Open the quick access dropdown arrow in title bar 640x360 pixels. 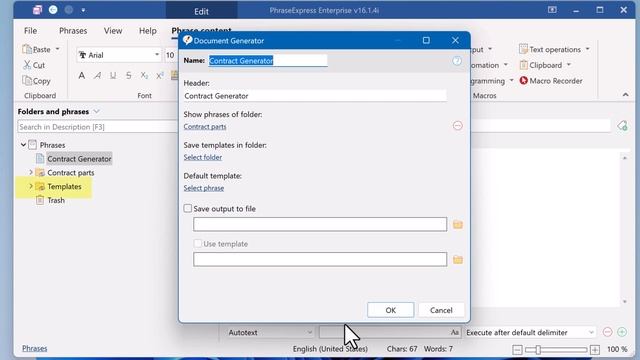tap(83, 10)
